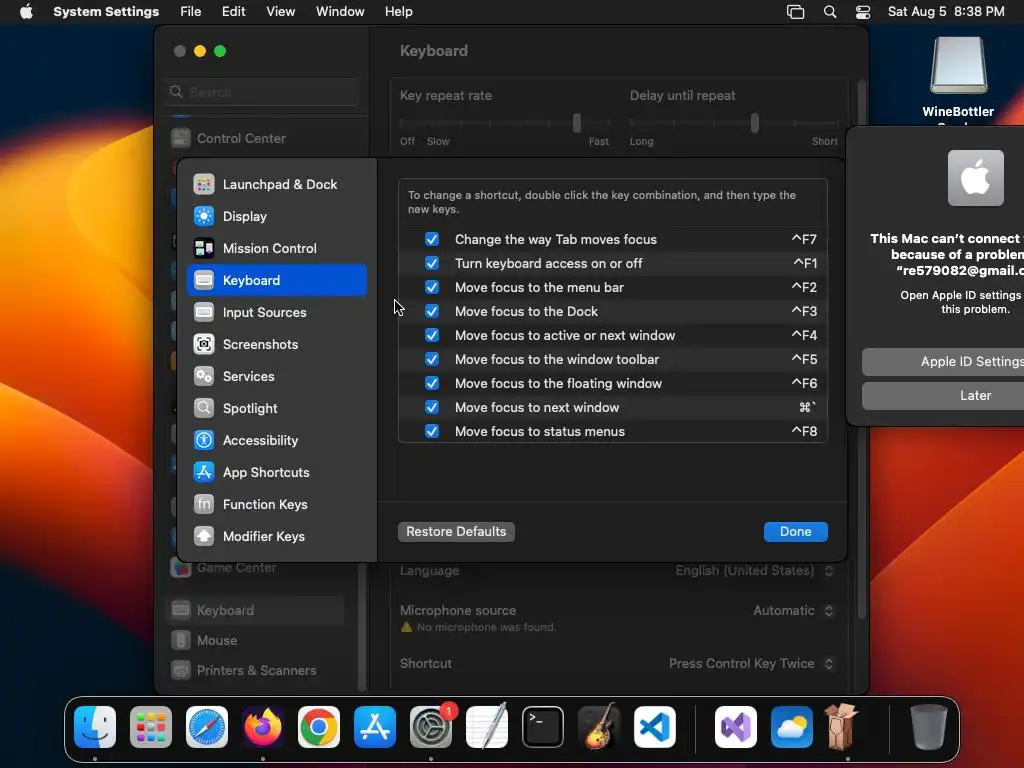Select Services shortcuts category
The height and width of the screenshot is (768, 1024).
tap(277, 376)
